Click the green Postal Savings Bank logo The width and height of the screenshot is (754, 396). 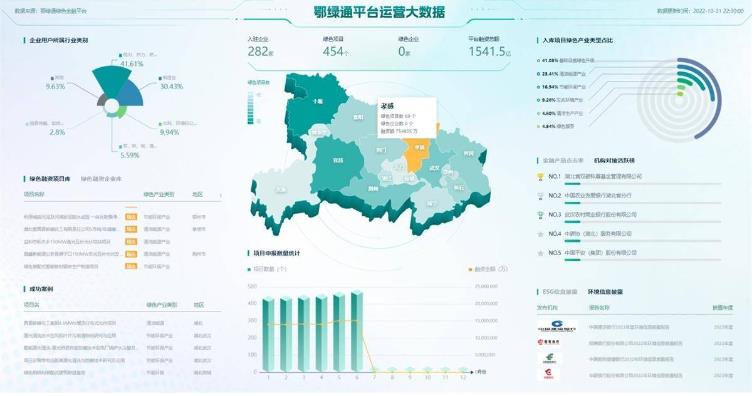click(x=549, y=359)
